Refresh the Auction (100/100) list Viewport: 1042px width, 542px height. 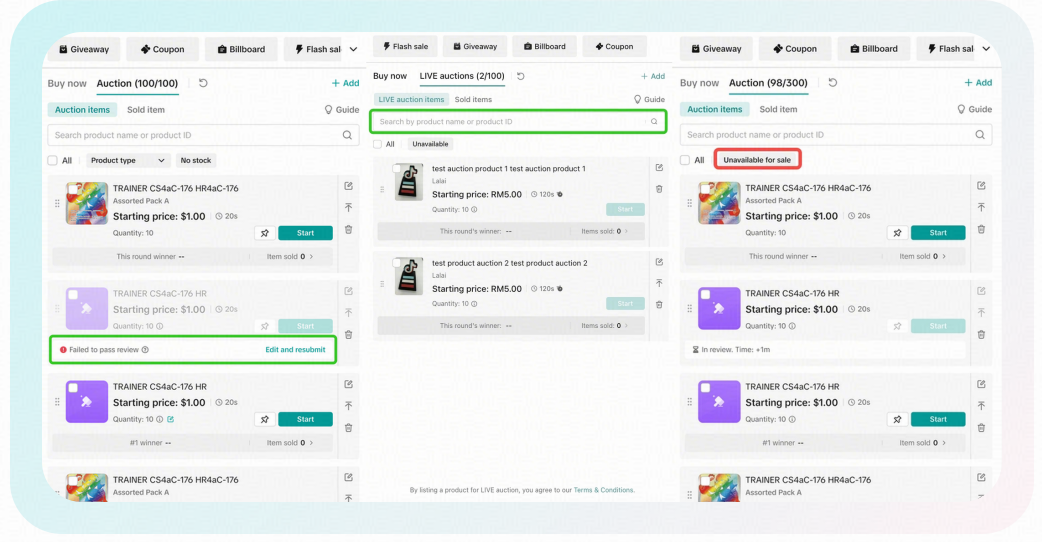[x=203, y=83]
